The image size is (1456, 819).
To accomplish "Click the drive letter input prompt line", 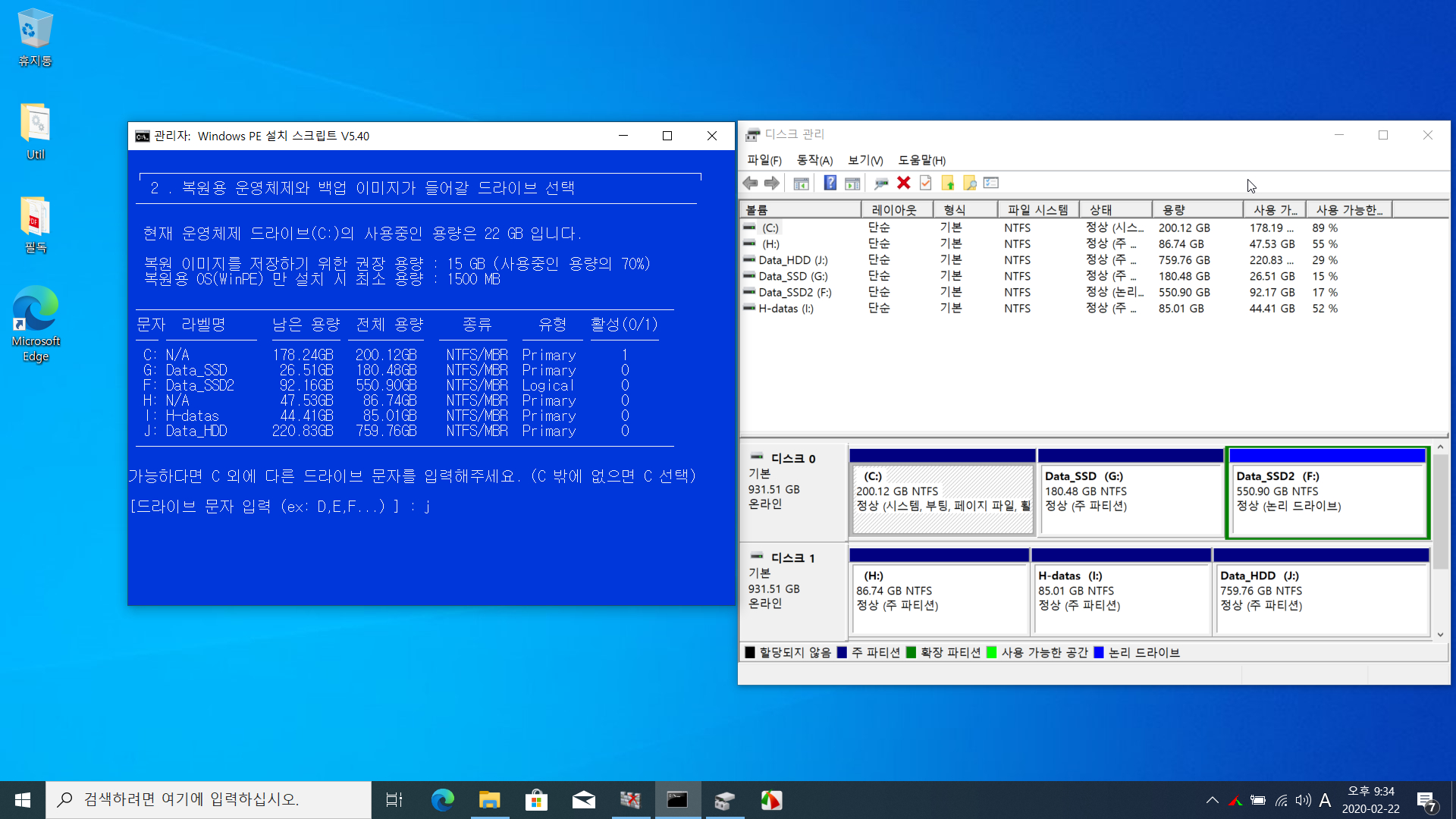I will (281, 507).
